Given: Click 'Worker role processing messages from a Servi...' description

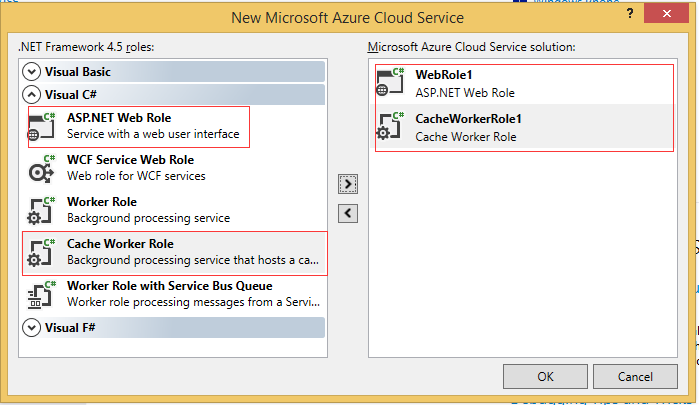Looking at the screenshot, I should [x=193, y=302].
